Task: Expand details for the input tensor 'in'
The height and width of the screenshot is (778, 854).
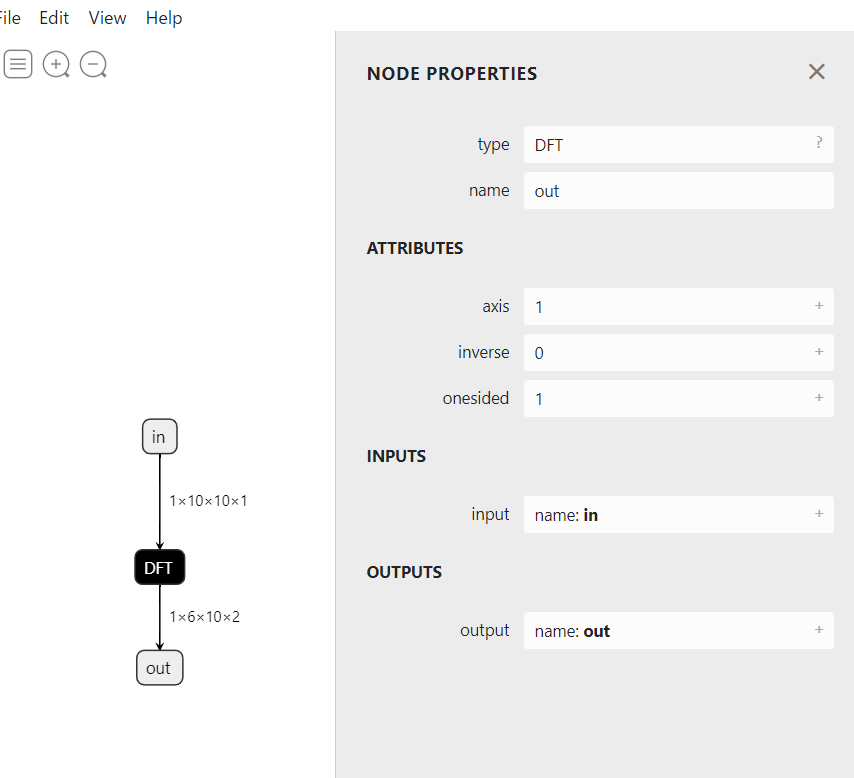Action: click(x=819, y=514)
